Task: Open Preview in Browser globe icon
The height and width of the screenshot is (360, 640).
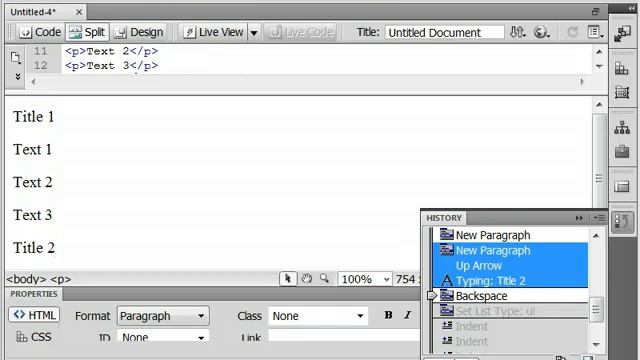Action: (542, 32)
